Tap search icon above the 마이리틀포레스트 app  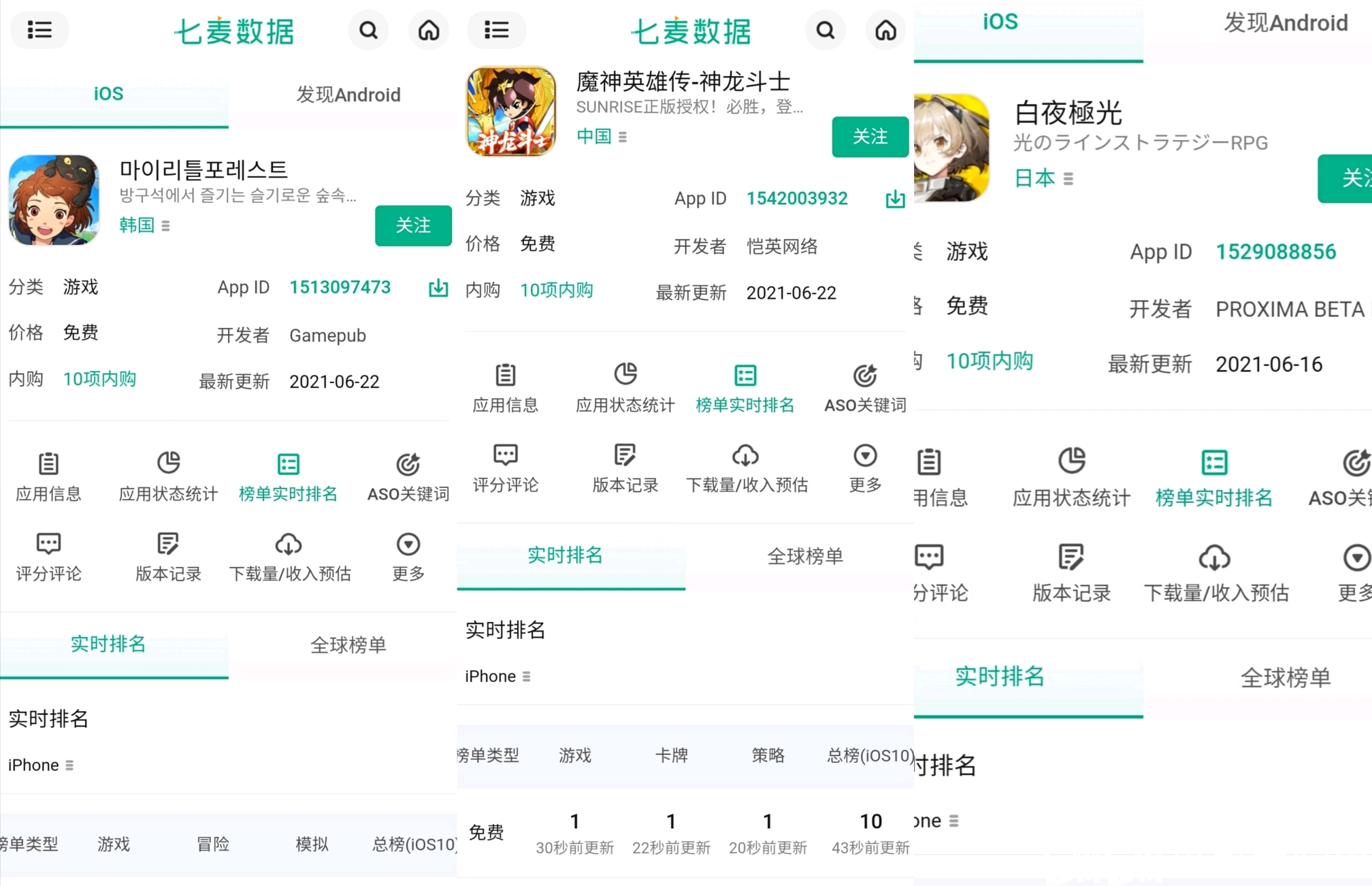368,30
